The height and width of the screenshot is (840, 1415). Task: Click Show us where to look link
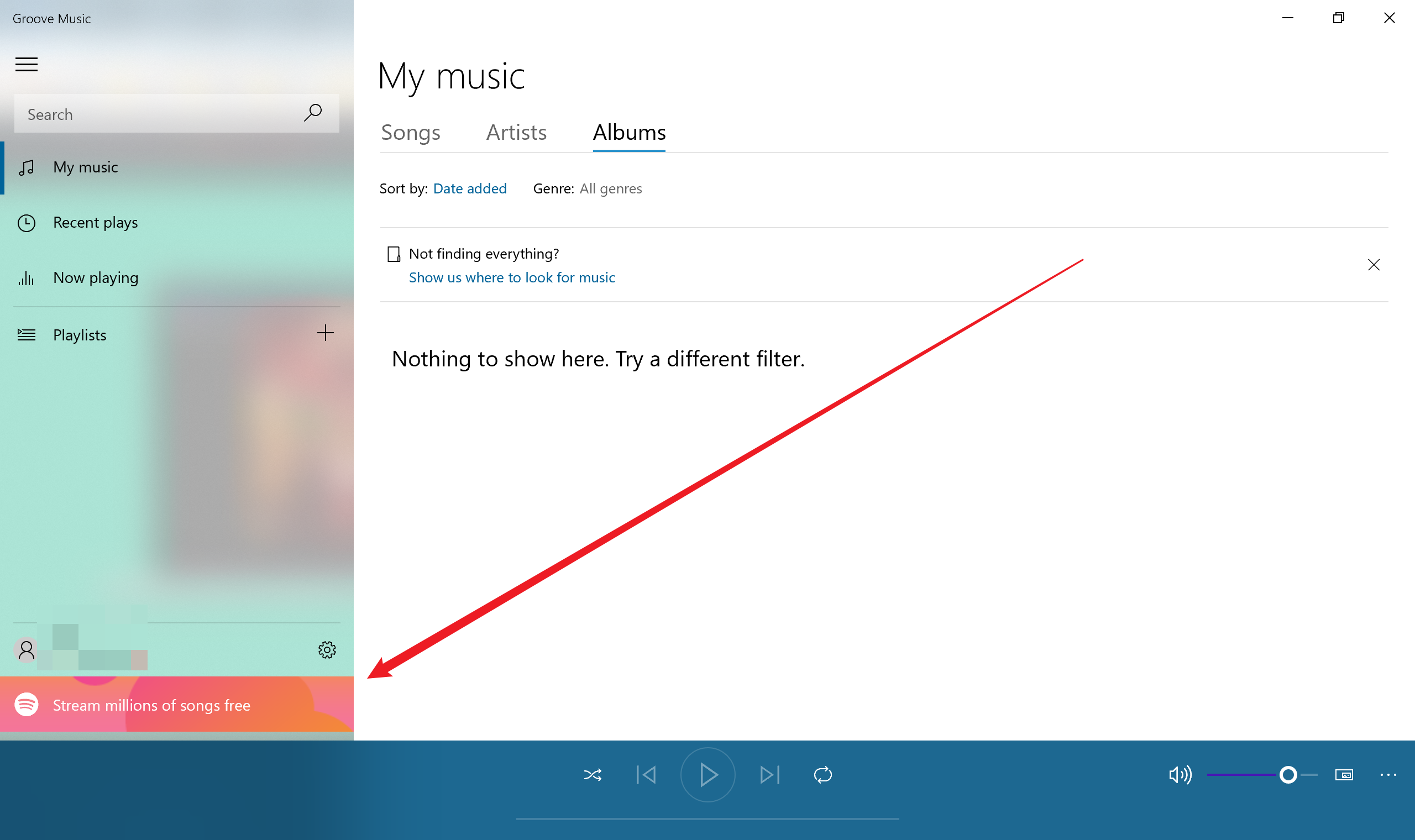pyautogui.click(x=512, y=277)
